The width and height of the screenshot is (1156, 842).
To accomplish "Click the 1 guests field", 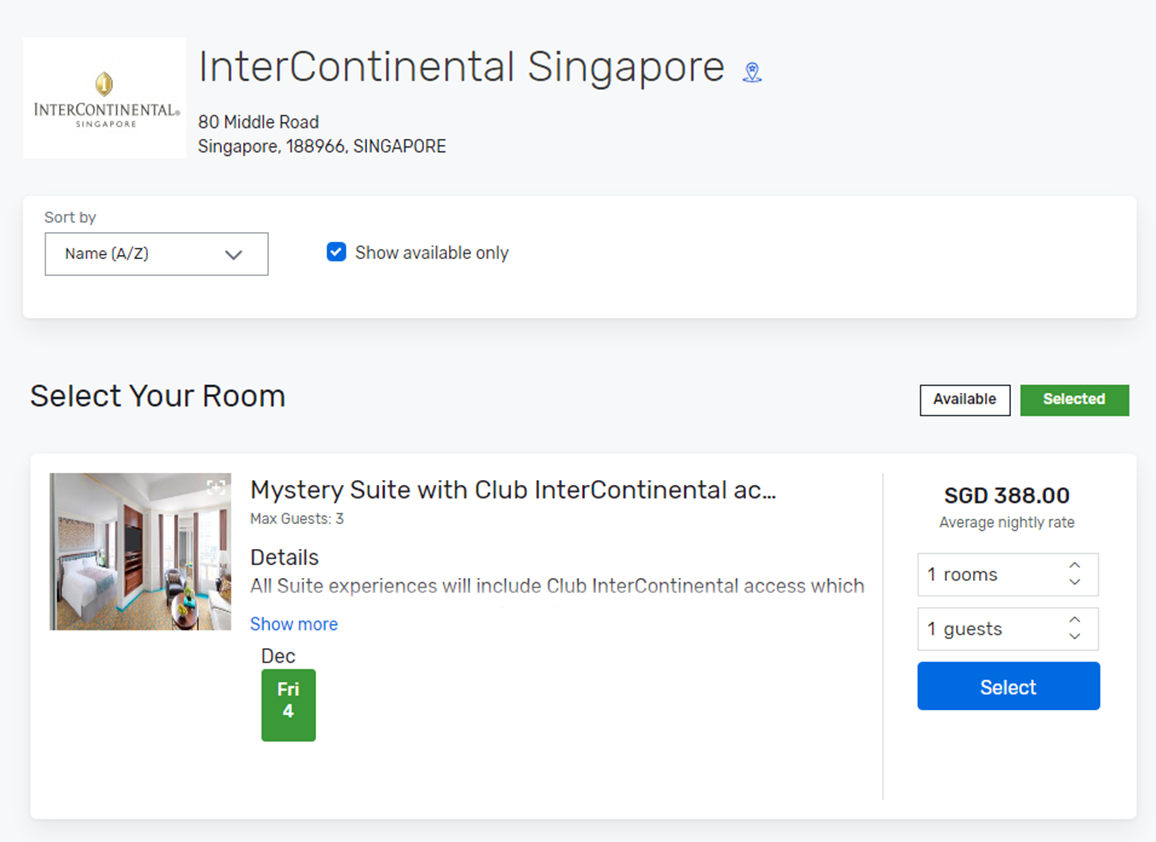I will click(1008, 629).
